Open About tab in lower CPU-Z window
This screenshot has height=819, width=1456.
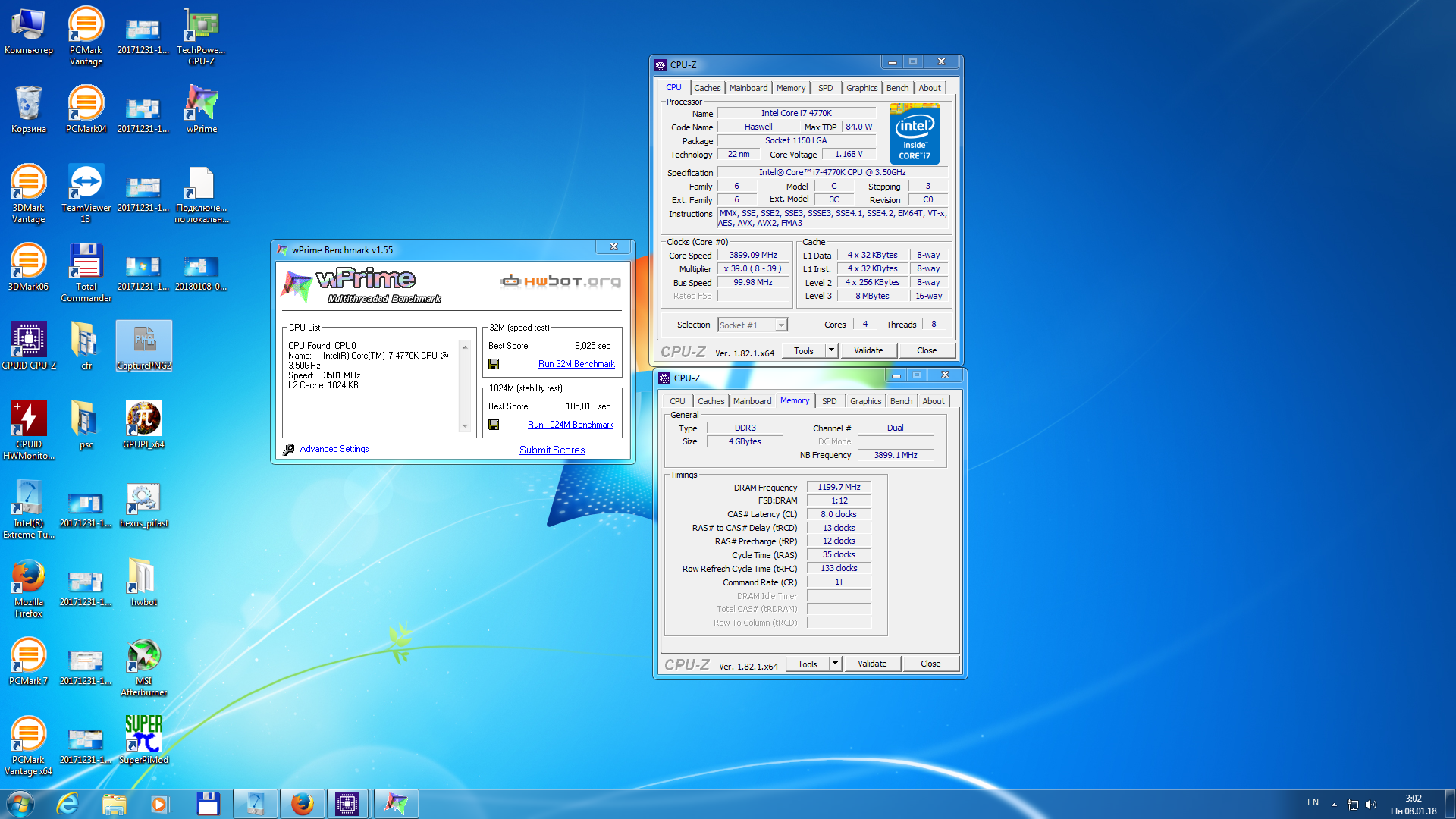point(934,401)
